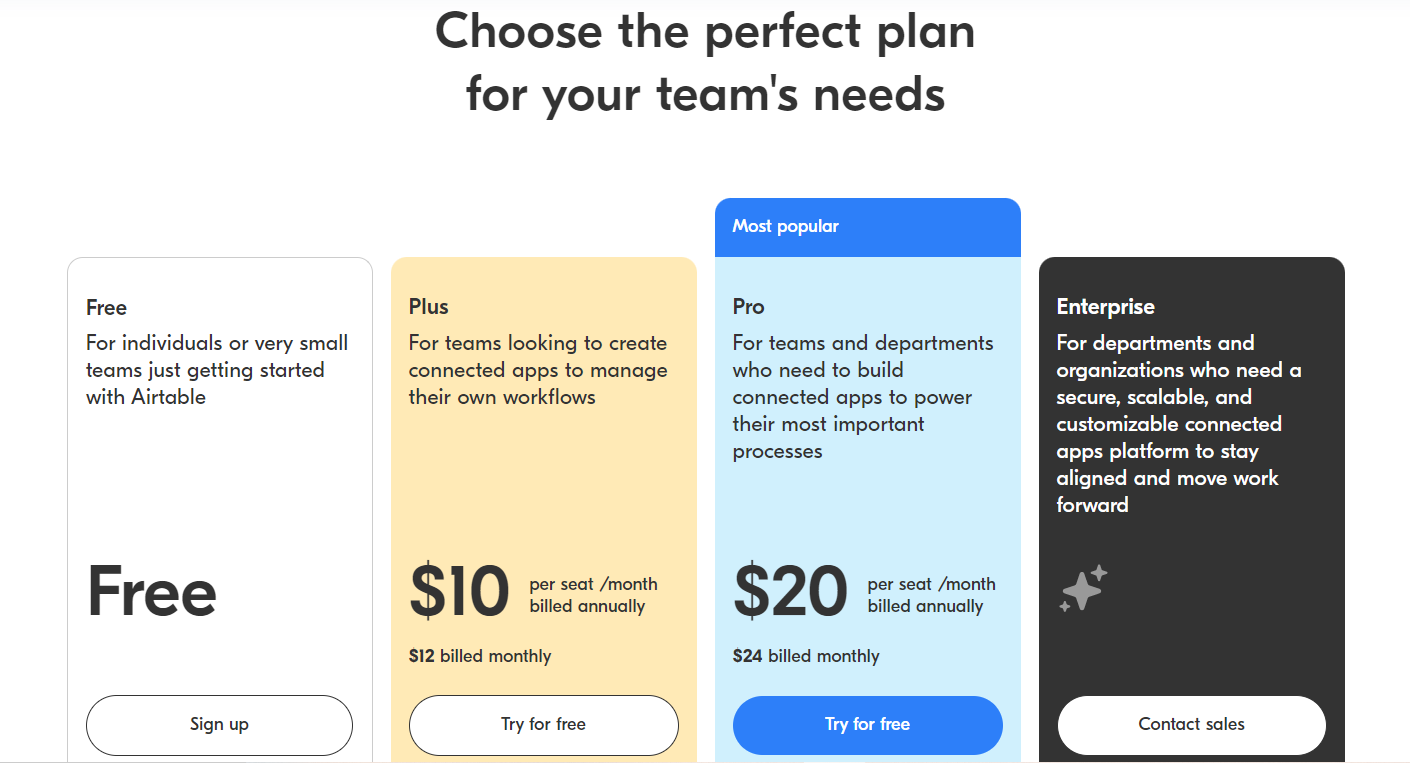
Task: Select the Most popular banner
Action: click(x=868, y=227)
